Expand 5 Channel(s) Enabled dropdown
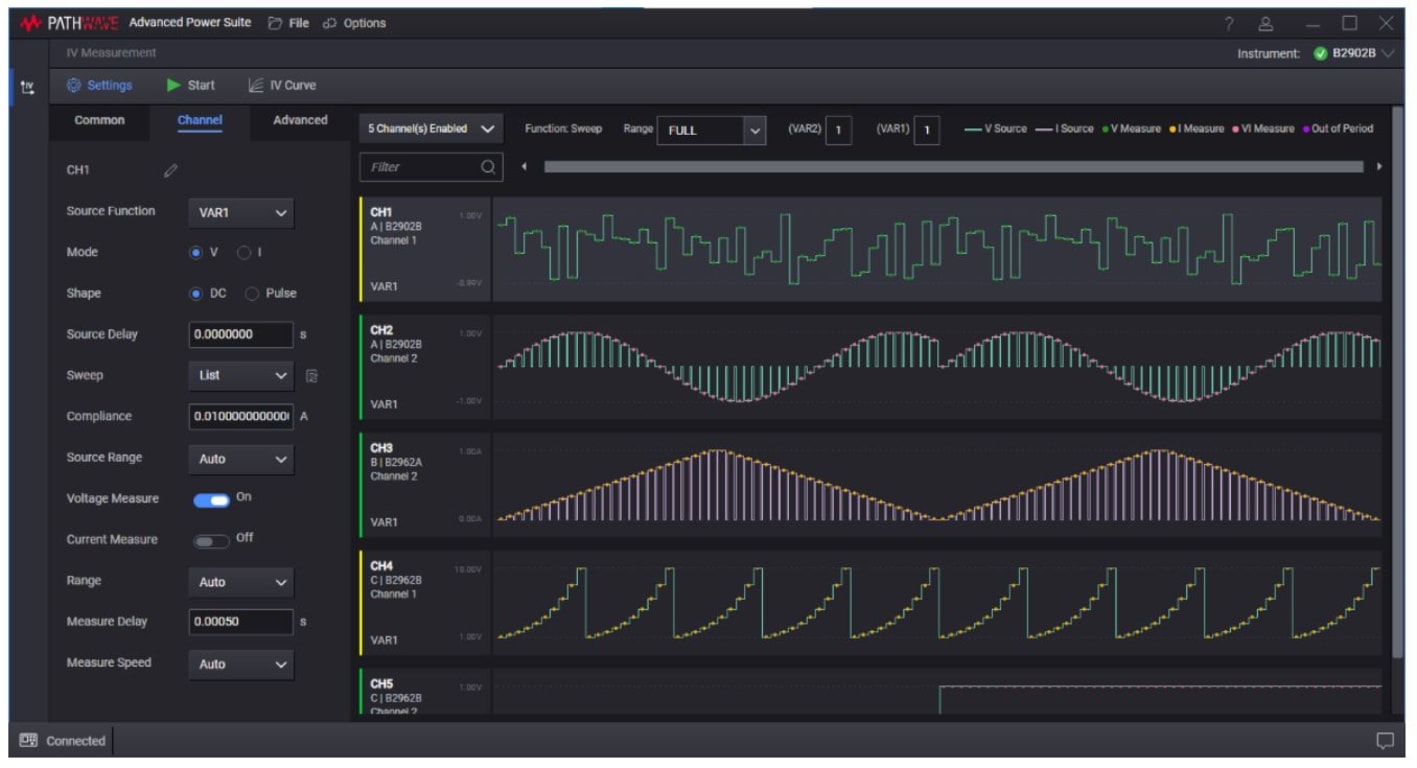This screenshot has height=768, width=1417. coord(431,129)
